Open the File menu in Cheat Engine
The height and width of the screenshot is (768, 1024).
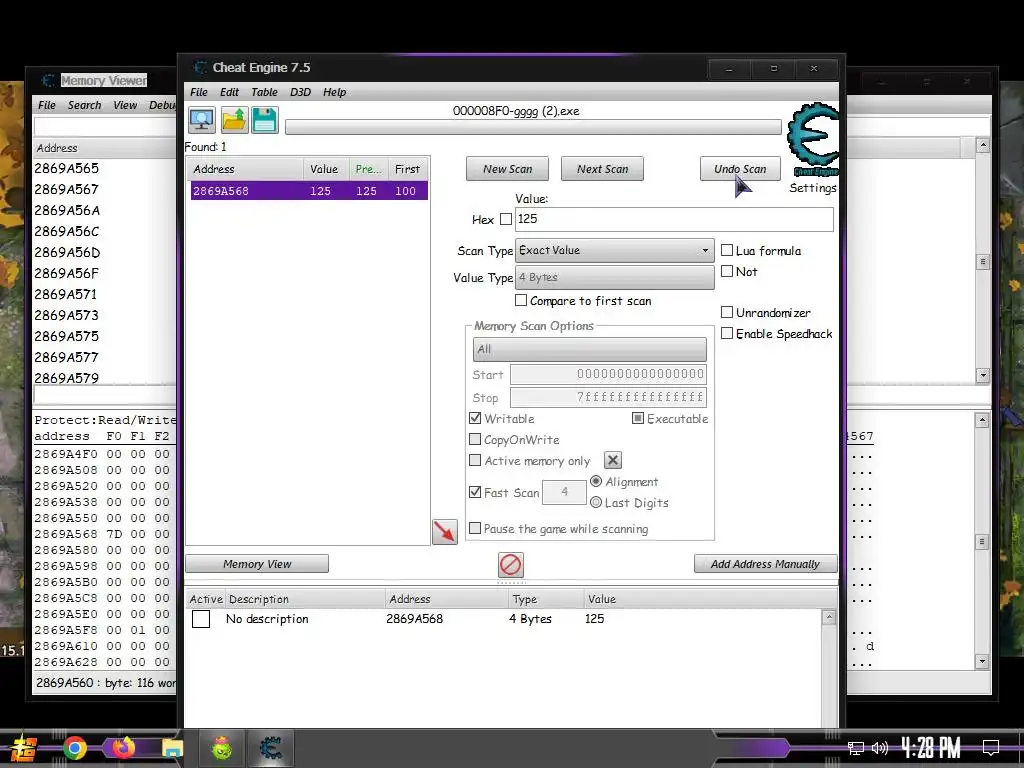coord(199,92)
